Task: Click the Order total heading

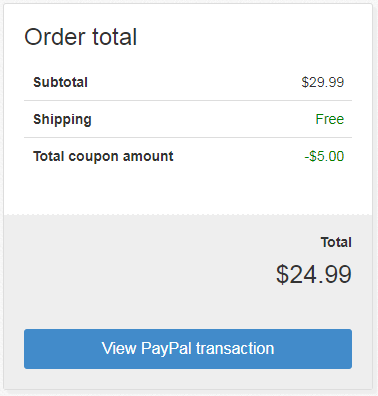Action: point(81,37)
